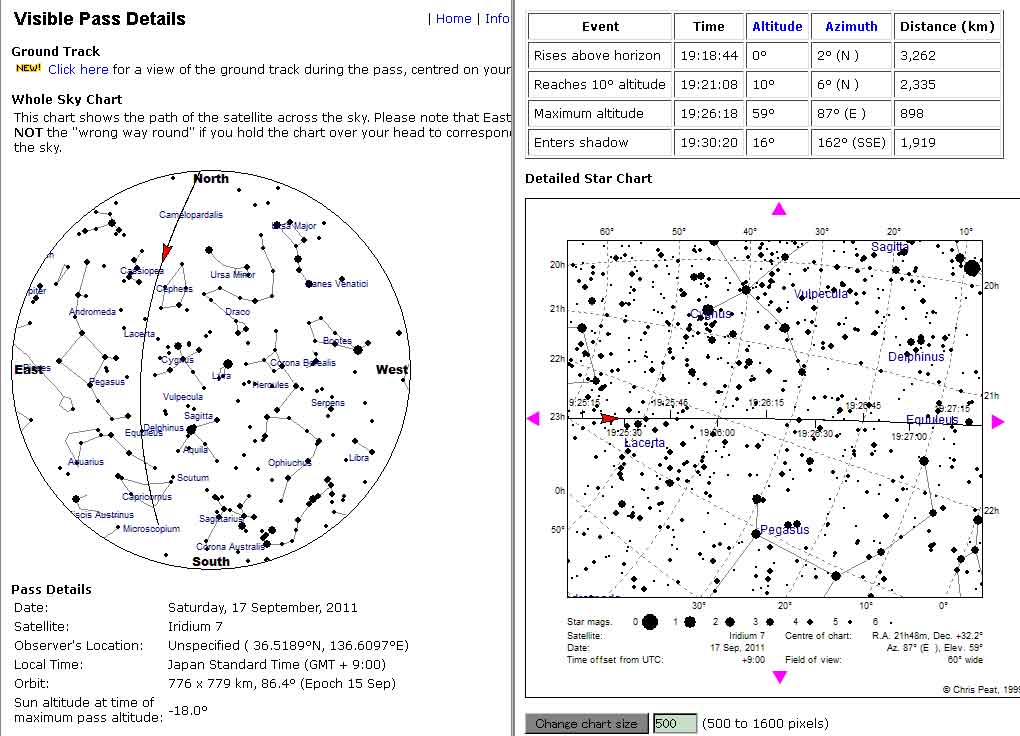Click the magenta up arrow above star chart
Viewport: 1020px width, 736px height.
click(779, 209)
